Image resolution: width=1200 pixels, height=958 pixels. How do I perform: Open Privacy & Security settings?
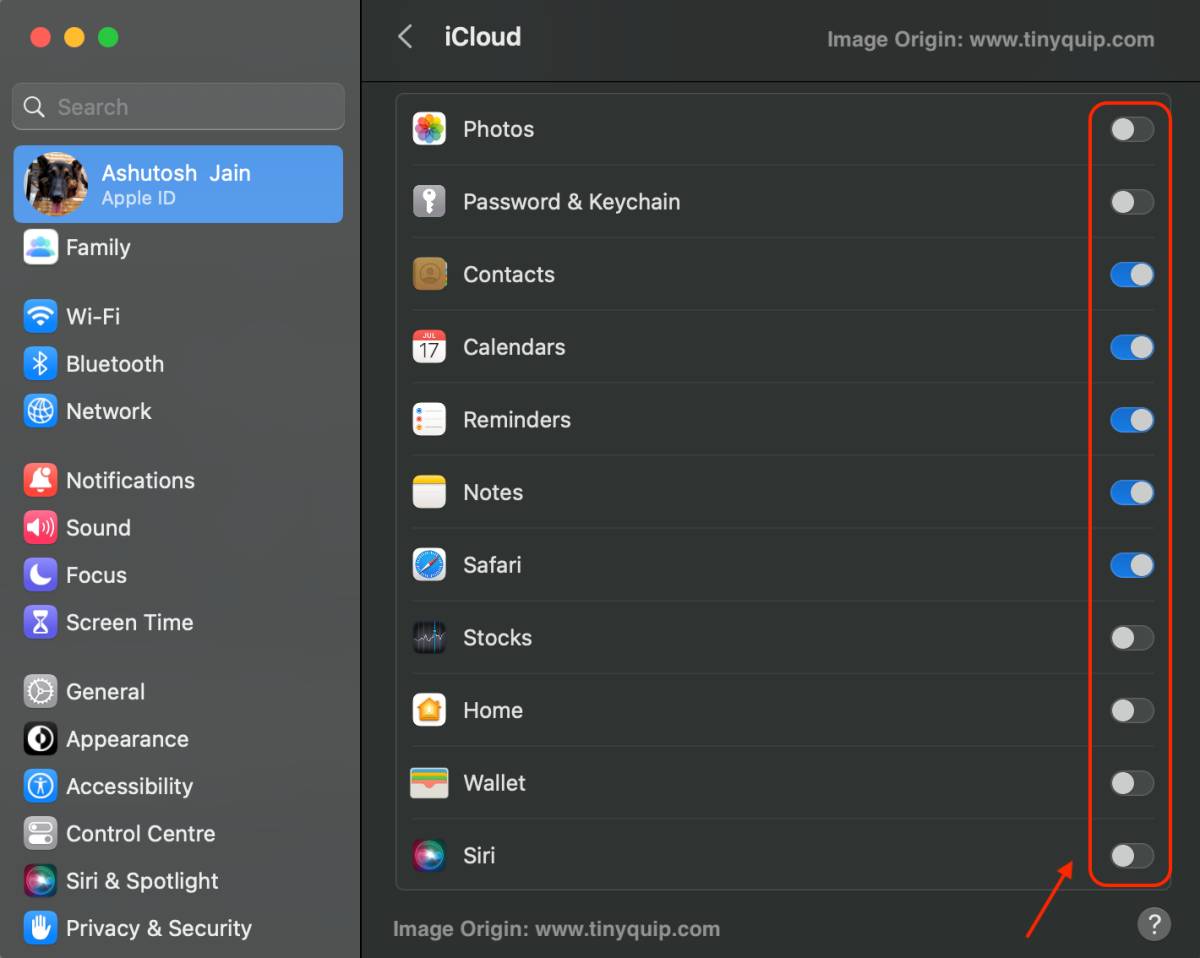coord(158,928)
